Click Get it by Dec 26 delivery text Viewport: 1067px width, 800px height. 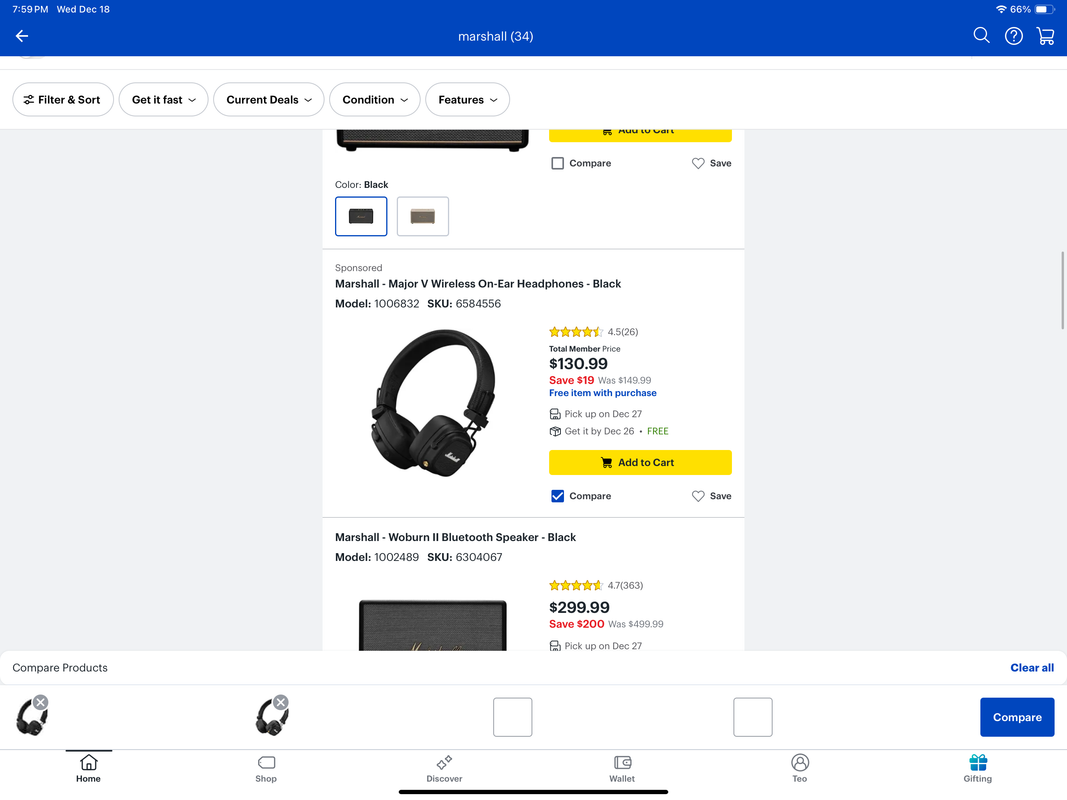pos(599,431)
